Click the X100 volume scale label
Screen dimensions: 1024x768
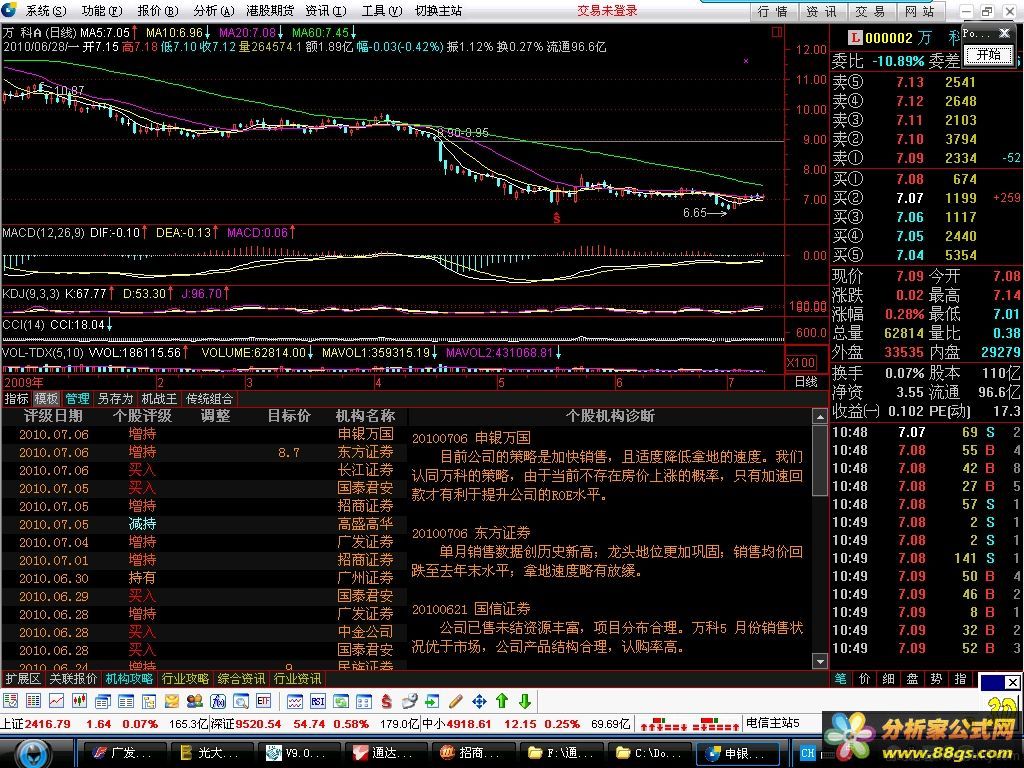coord(801,362)
